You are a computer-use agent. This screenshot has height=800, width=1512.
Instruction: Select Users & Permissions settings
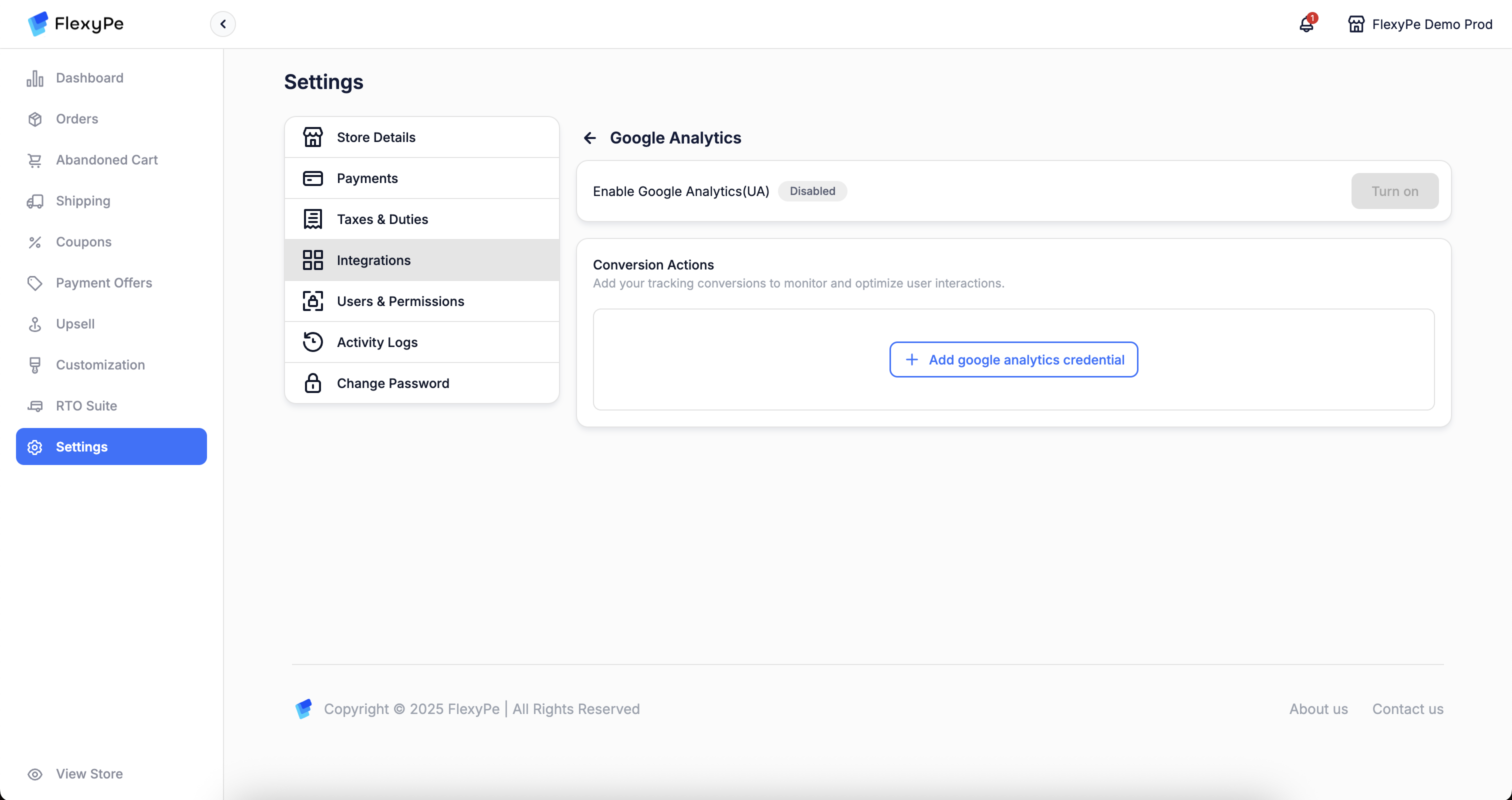click(400, 301)
